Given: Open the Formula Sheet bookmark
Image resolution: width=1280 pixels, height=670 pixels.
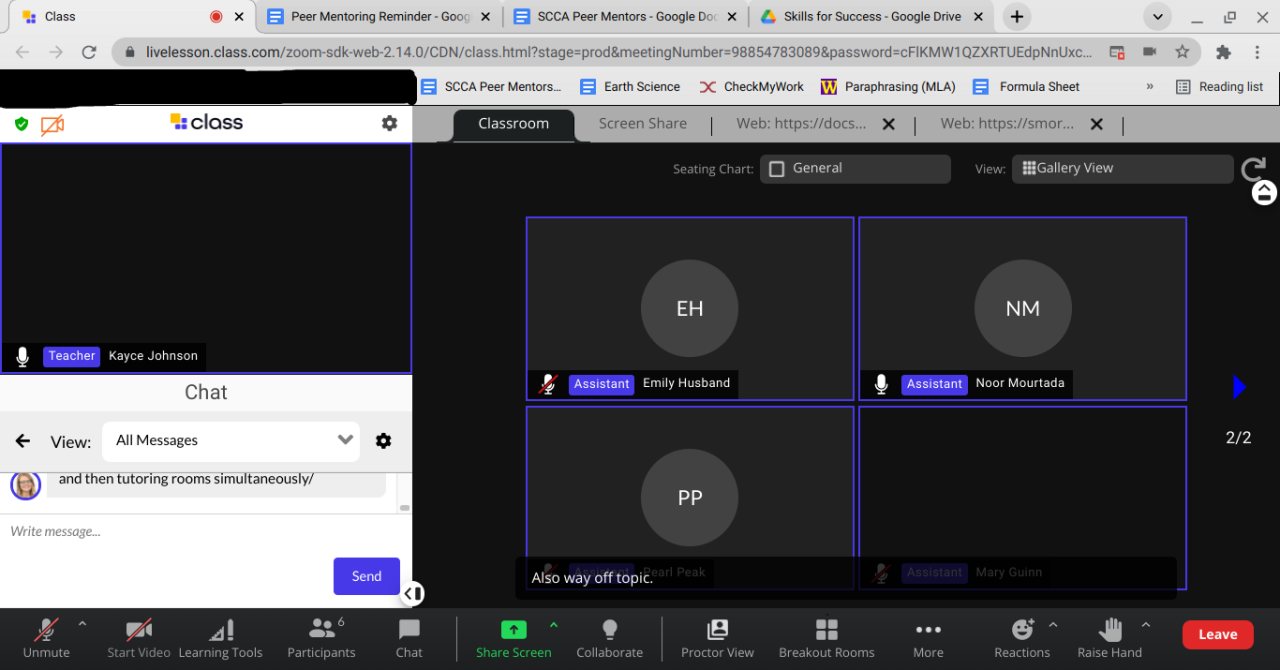Looking at the screenshot, I should click(x=1026, y=87).
